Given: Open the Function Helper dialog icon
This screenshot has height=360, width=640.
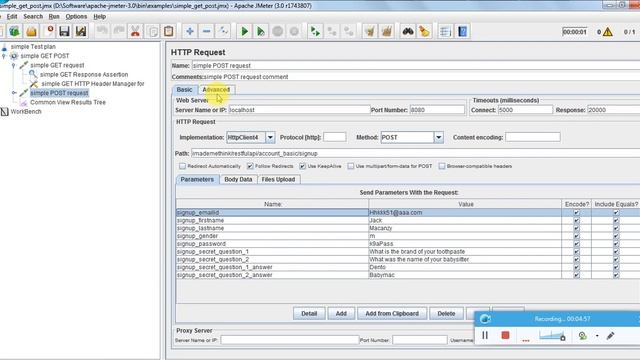Looking at the screenshot, I should (x=445, y=31).
